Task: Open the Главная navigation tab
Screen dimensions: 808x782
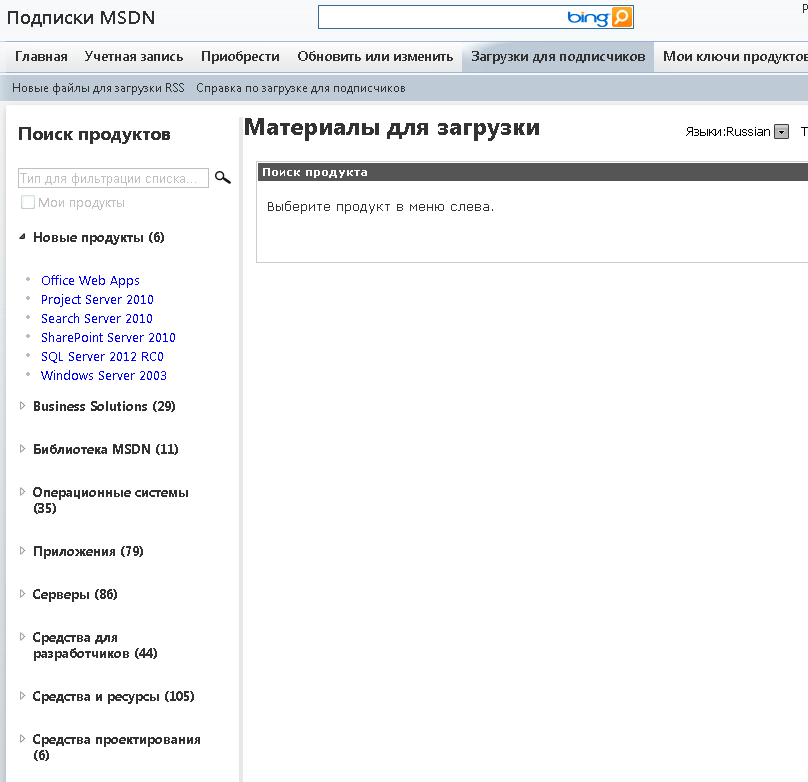Action: click(41, 57)
